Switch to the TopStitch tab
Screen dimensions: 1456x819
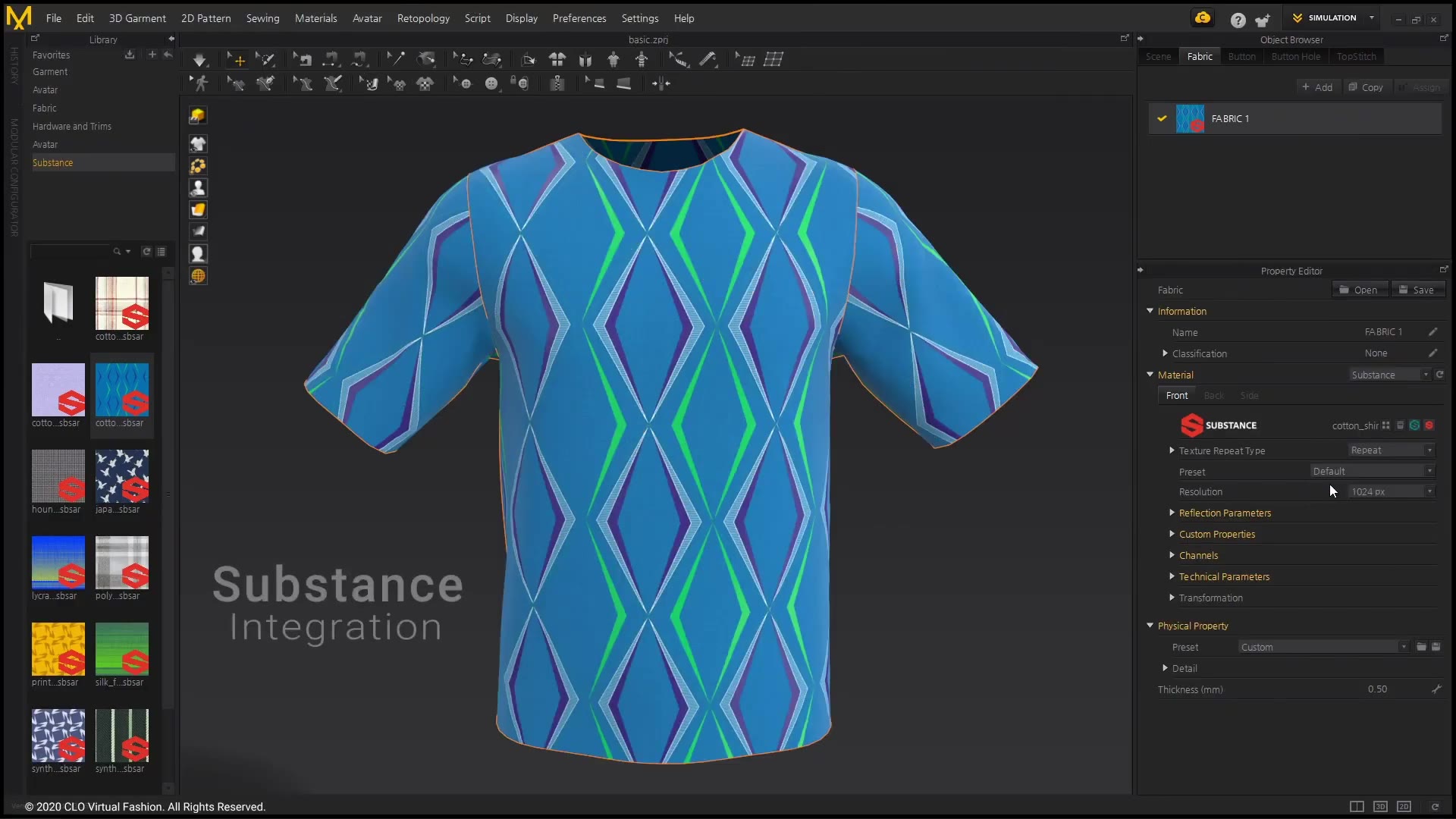pos(1356,56)
